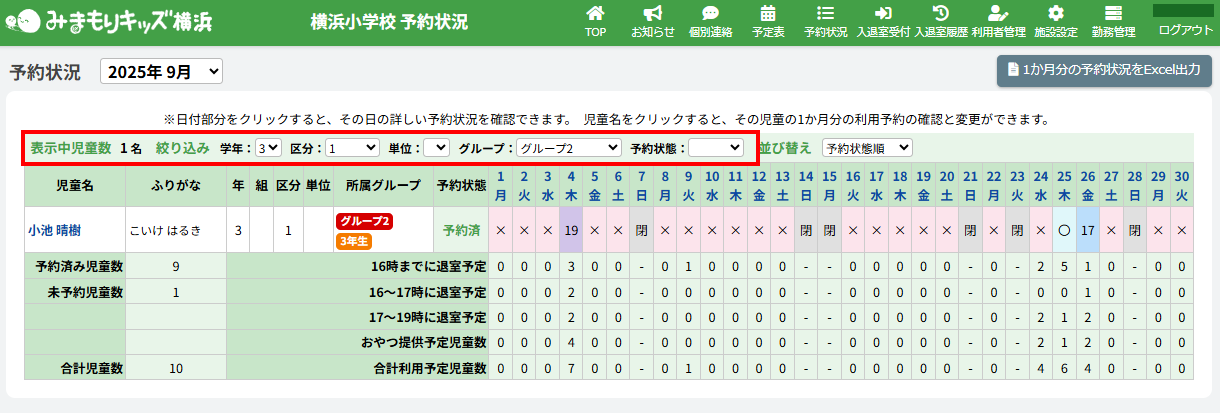Screen dimensions: 1220x413
Task: Click the date header for 25 木
Action: click(1064, 185)
